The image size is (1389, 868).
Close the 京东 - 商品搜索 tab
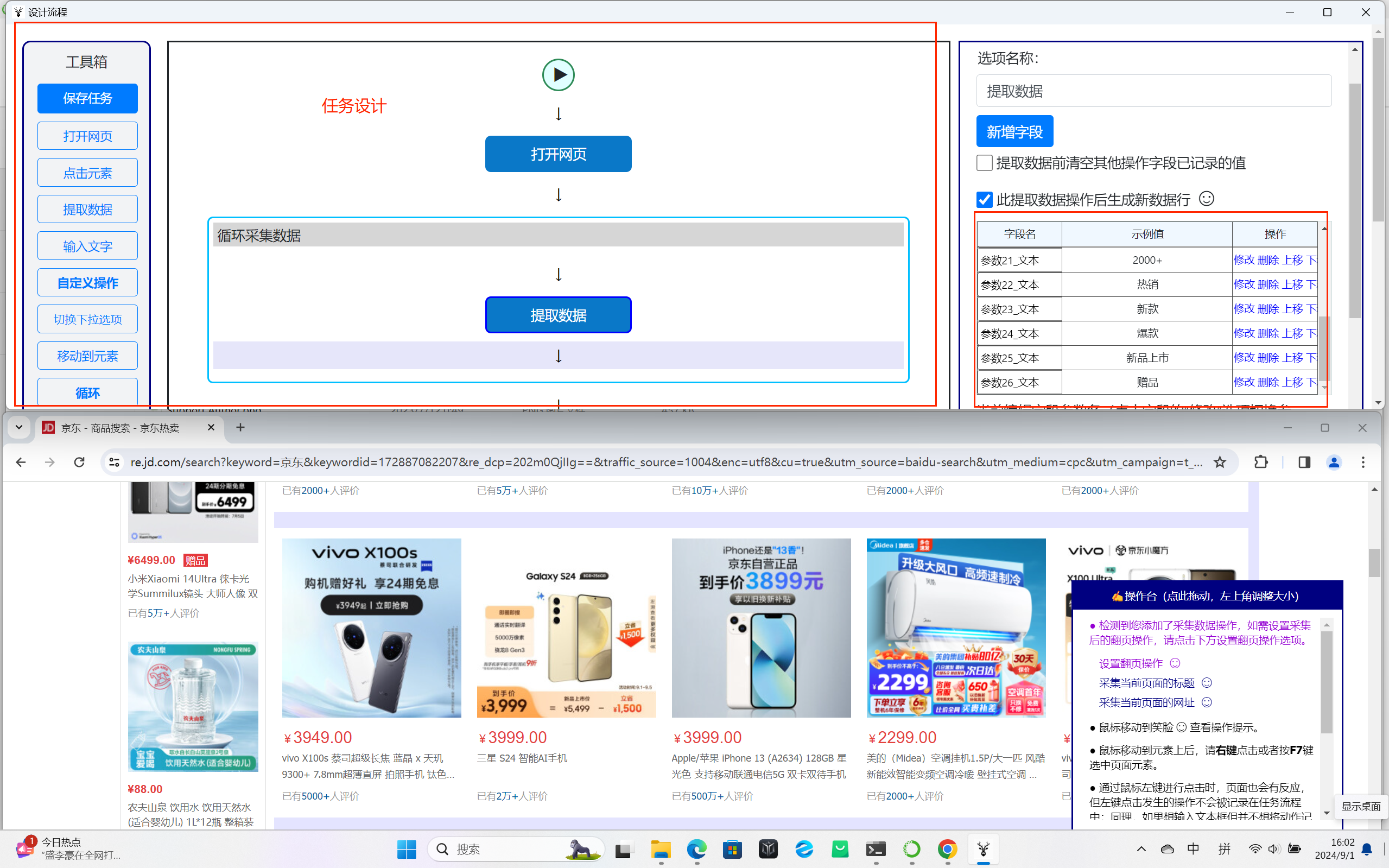click(x=211, y=428)
